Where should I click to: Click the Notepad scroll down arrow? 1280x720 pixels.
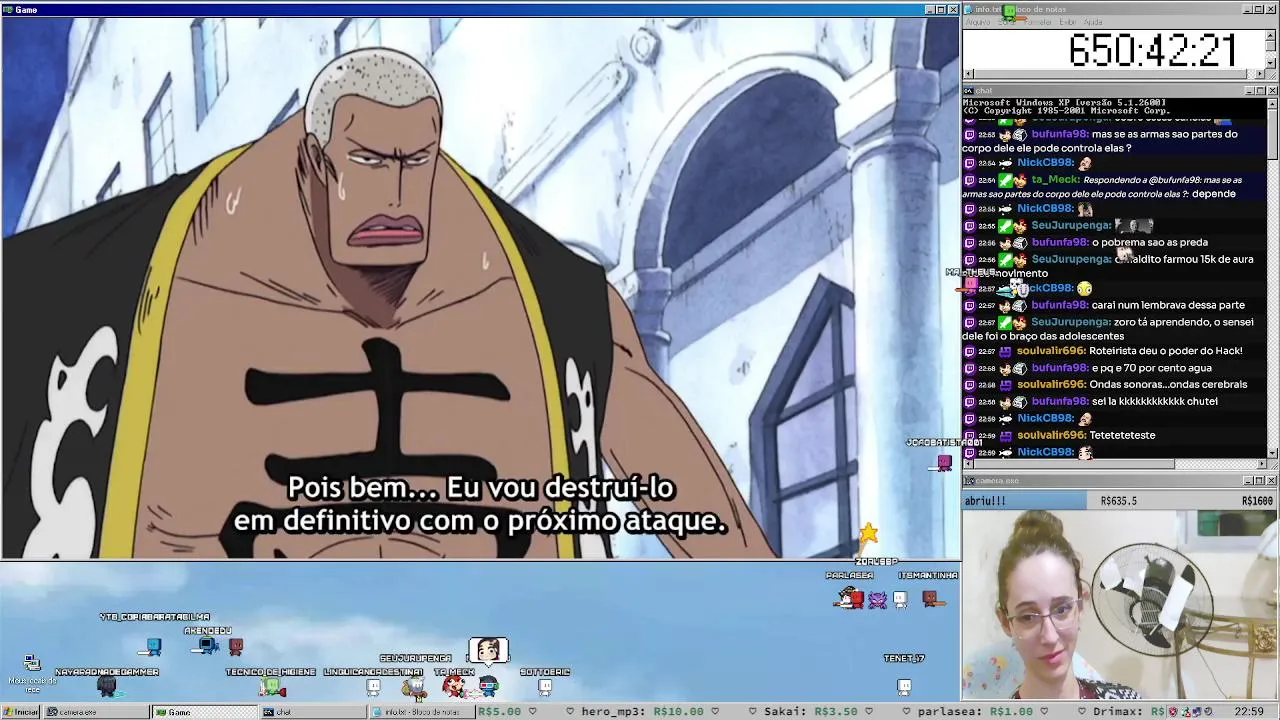tap(1272, 63)
